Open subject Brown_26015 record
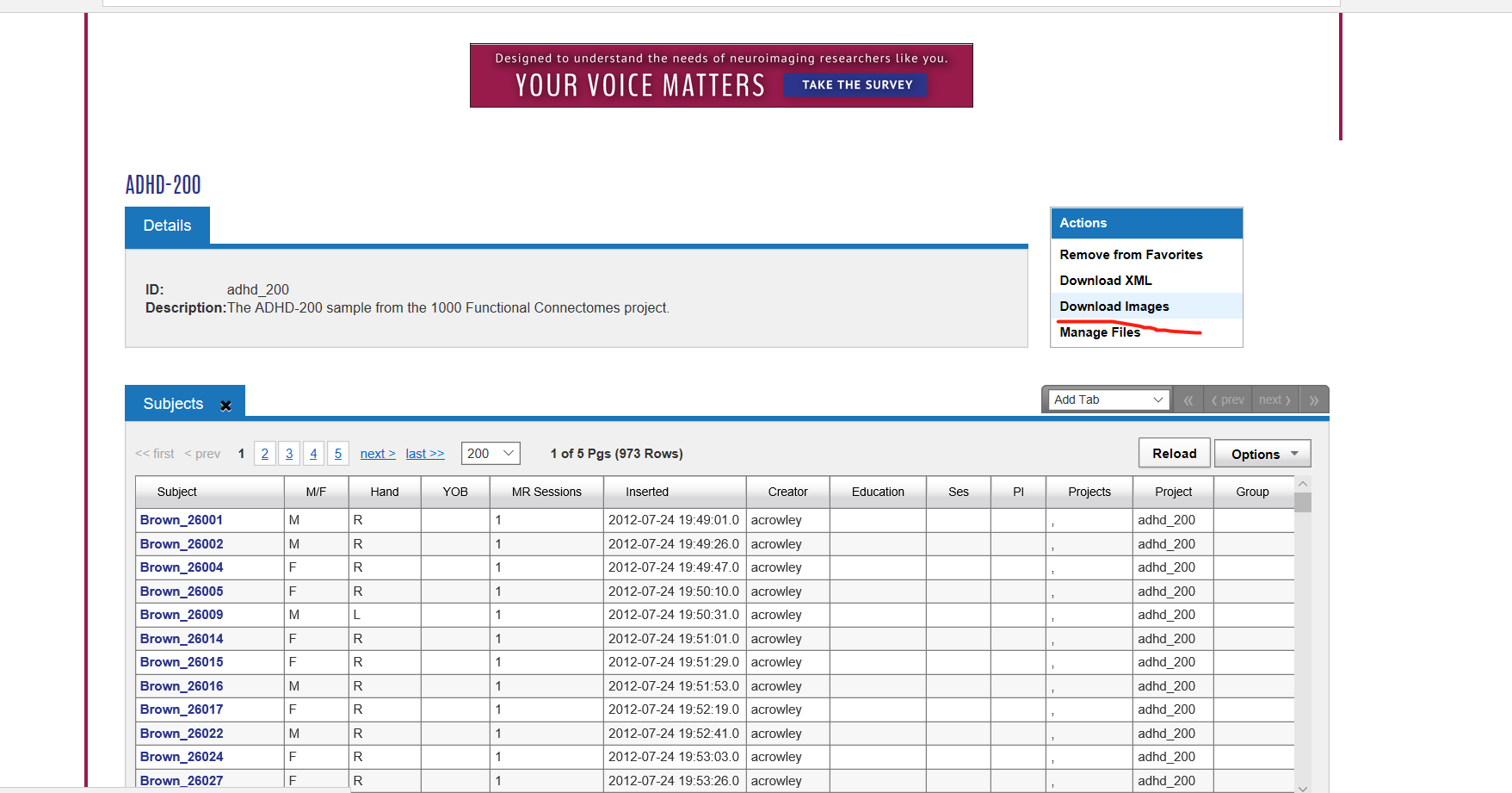Viewport: 1512px width, 793px height. 182,662
